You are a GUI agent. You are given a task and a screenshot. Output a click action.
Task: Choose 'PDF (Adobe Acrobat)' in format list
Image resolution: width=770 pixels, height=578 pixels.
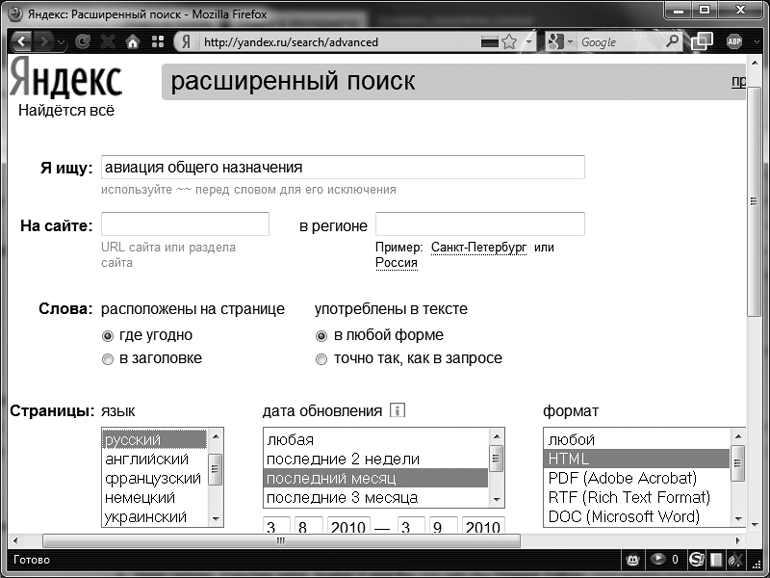622,478
